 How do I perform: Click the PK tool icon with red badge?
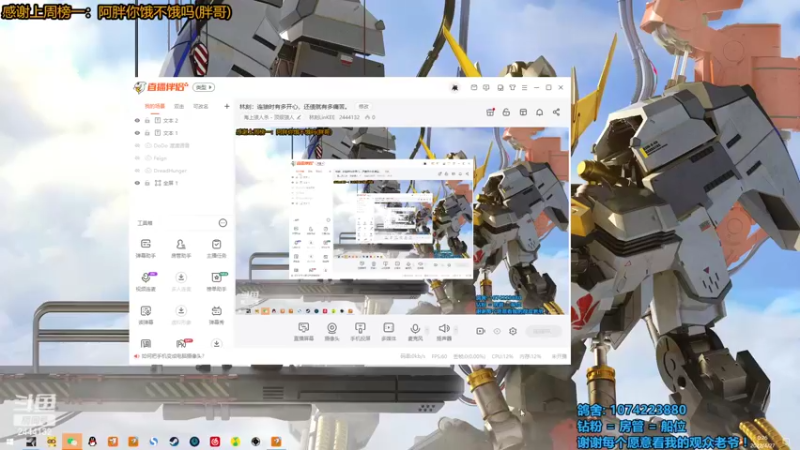(182, 343)
